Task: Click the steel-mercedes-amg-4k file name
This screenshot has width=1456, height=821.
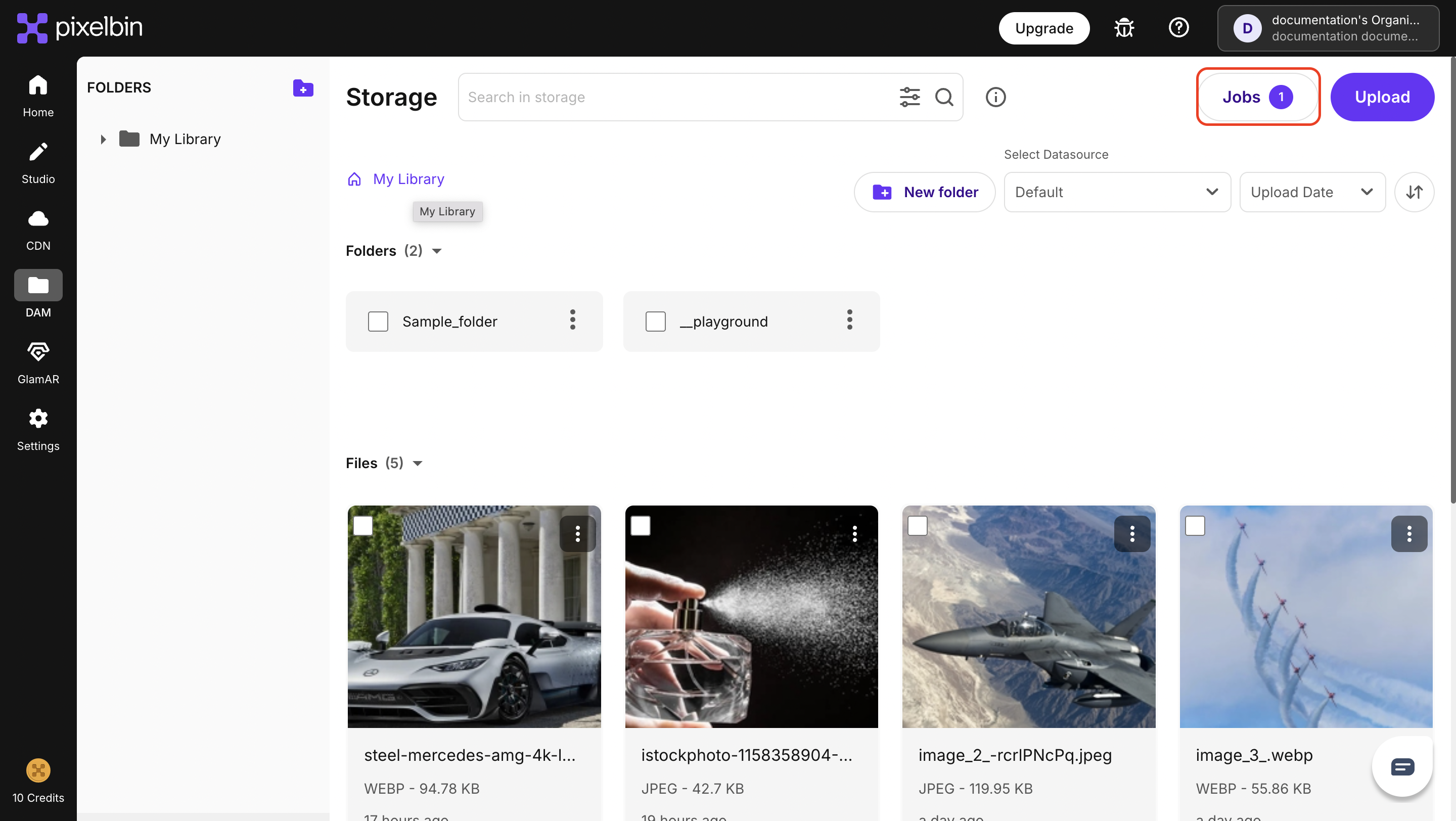Action: click(470, 755)
